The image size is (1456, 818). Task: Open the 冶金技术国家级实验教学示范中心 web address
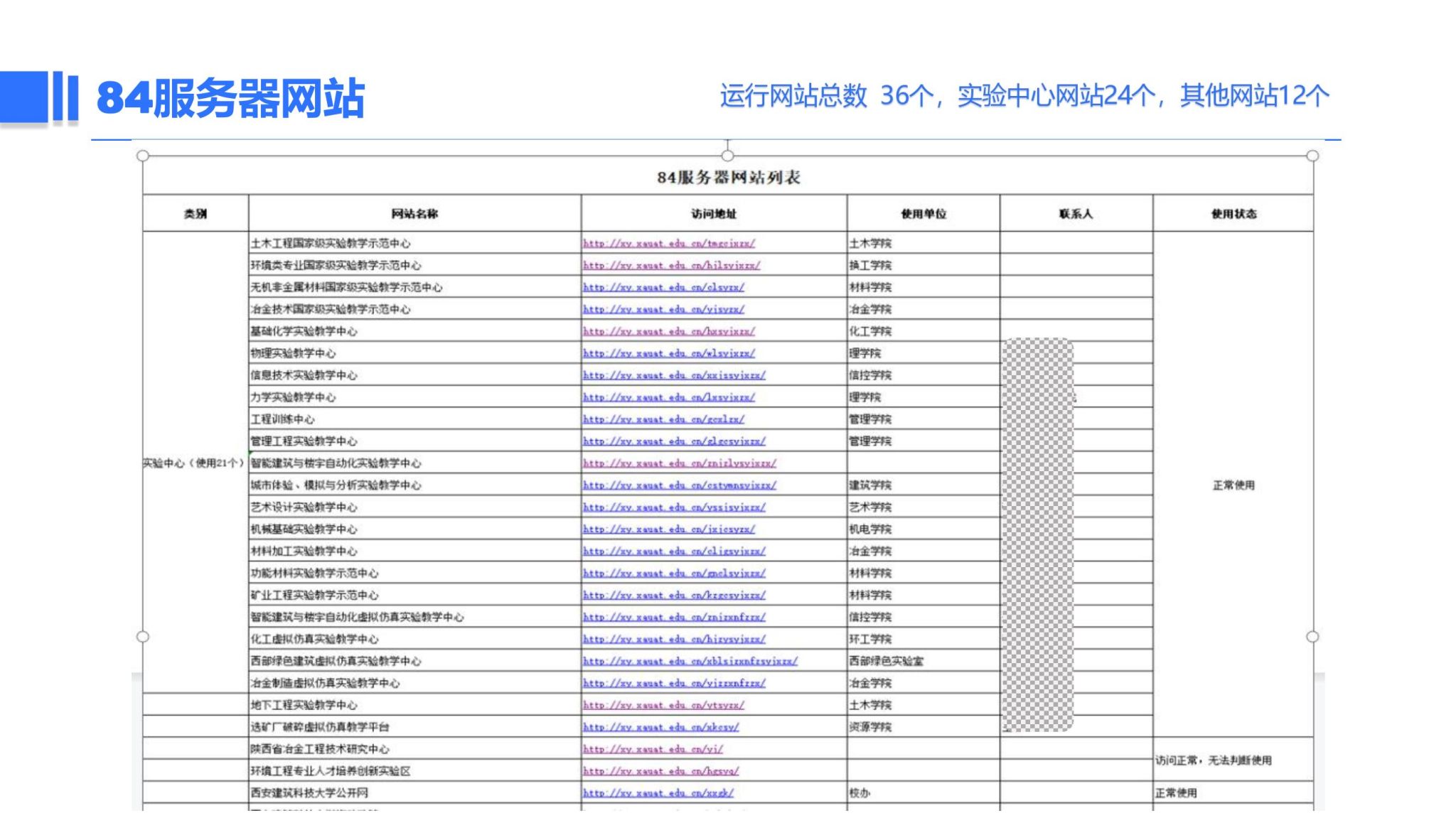[663, 309]
